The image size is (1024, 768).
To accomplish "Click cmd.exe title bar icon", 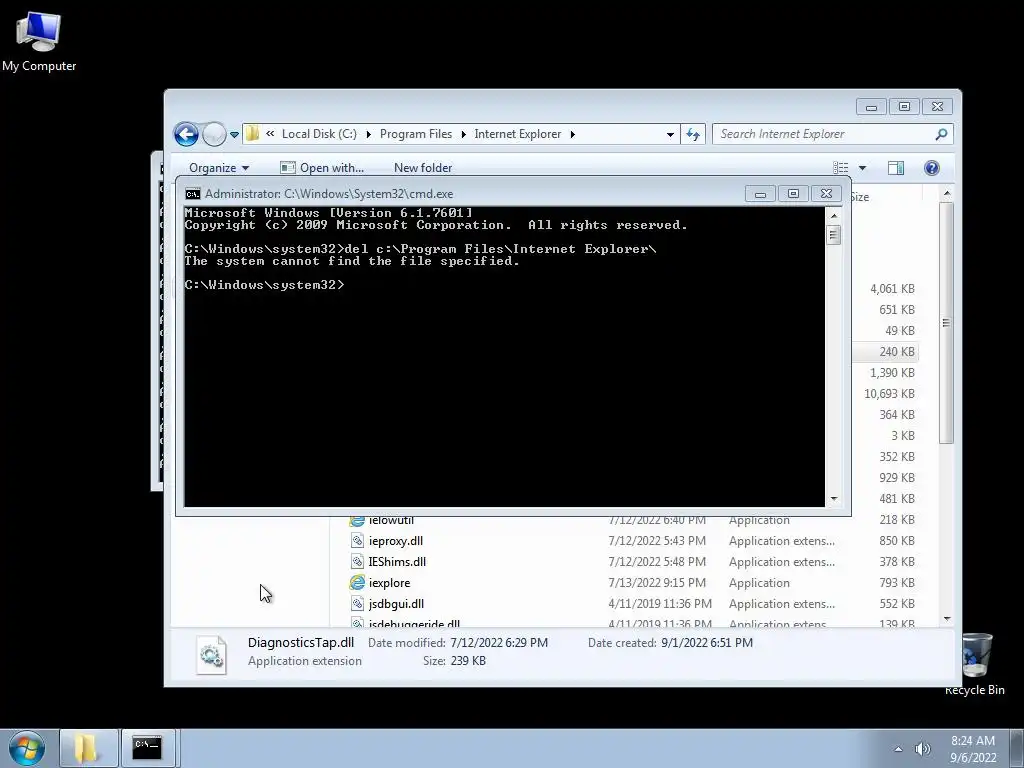I will click(193, 194).
